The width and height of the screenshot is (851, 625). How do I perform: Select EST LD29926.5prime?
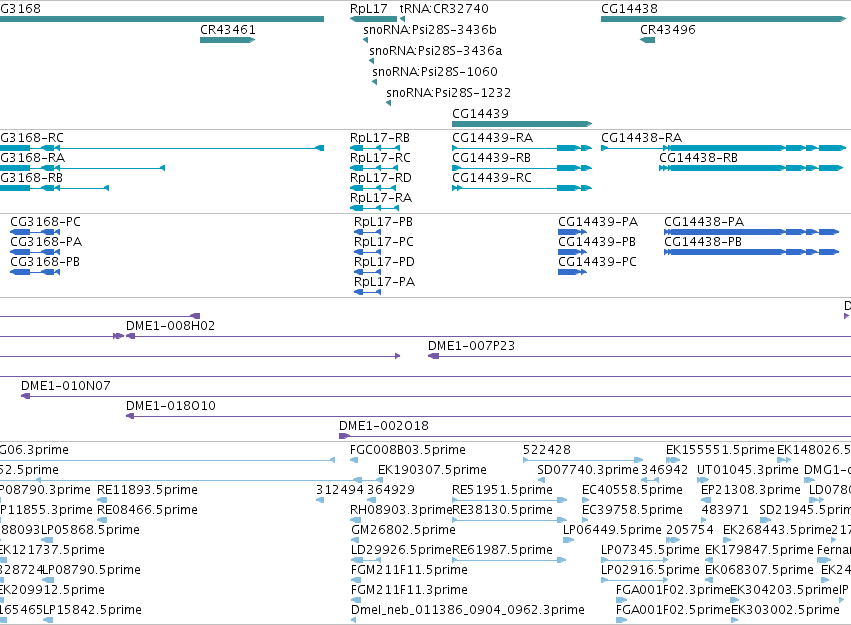click(402, 551)
